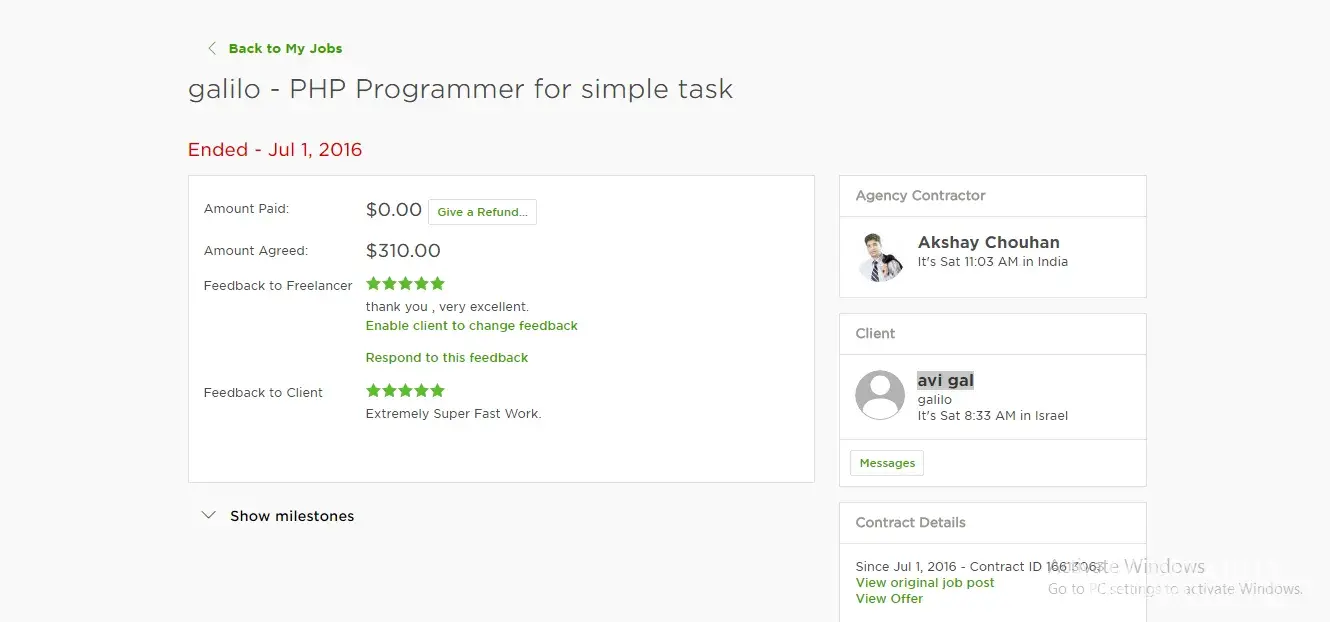Screen dimensions: 1330x622
Task: Open View original job post link
Action: pos(925,583)
